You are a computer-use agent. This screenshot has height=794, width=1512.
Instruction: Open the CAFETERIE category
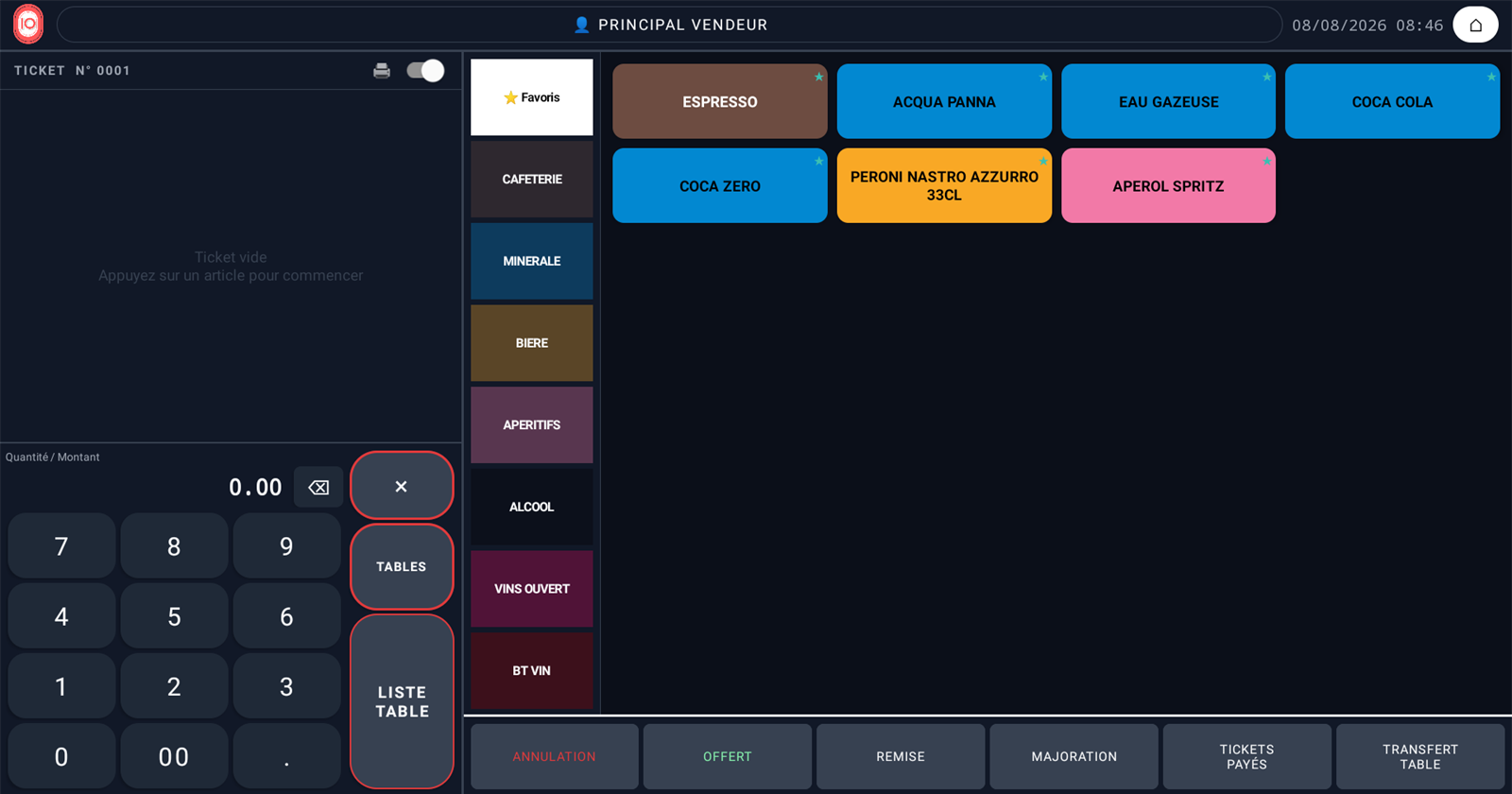coord(532,180)
